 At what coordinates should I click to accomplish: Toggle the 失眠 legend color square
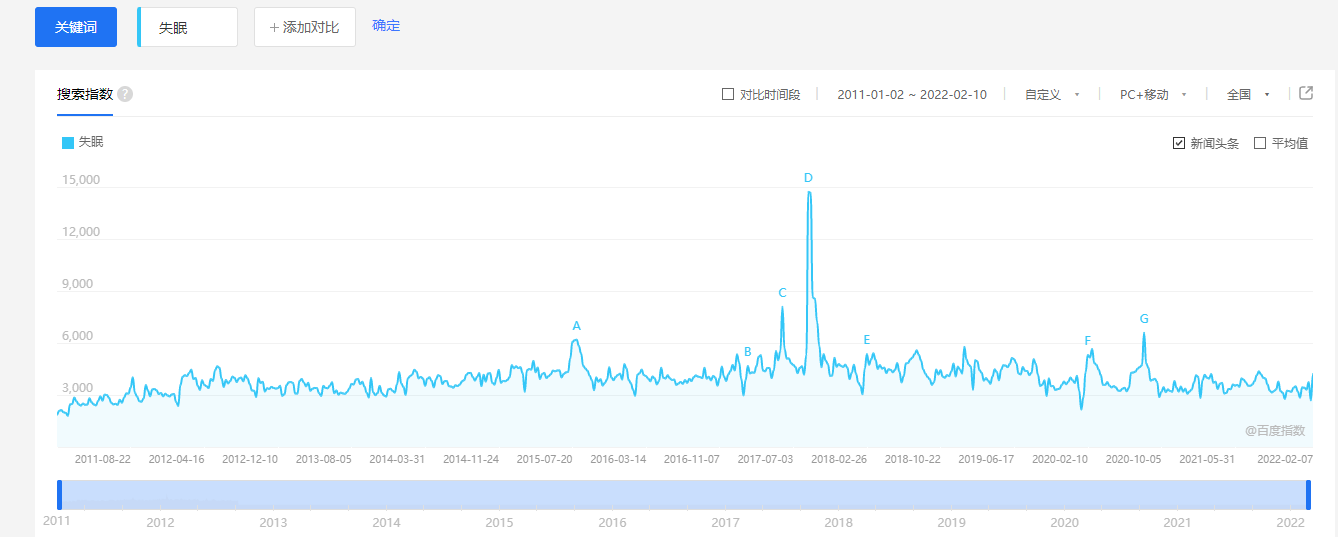click(x=68, y=143)
